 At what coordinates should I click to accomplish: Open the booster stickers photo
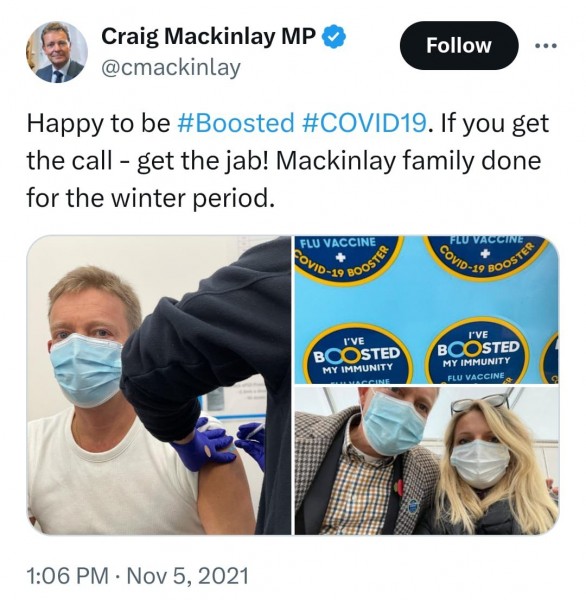(x=426, y=309)
